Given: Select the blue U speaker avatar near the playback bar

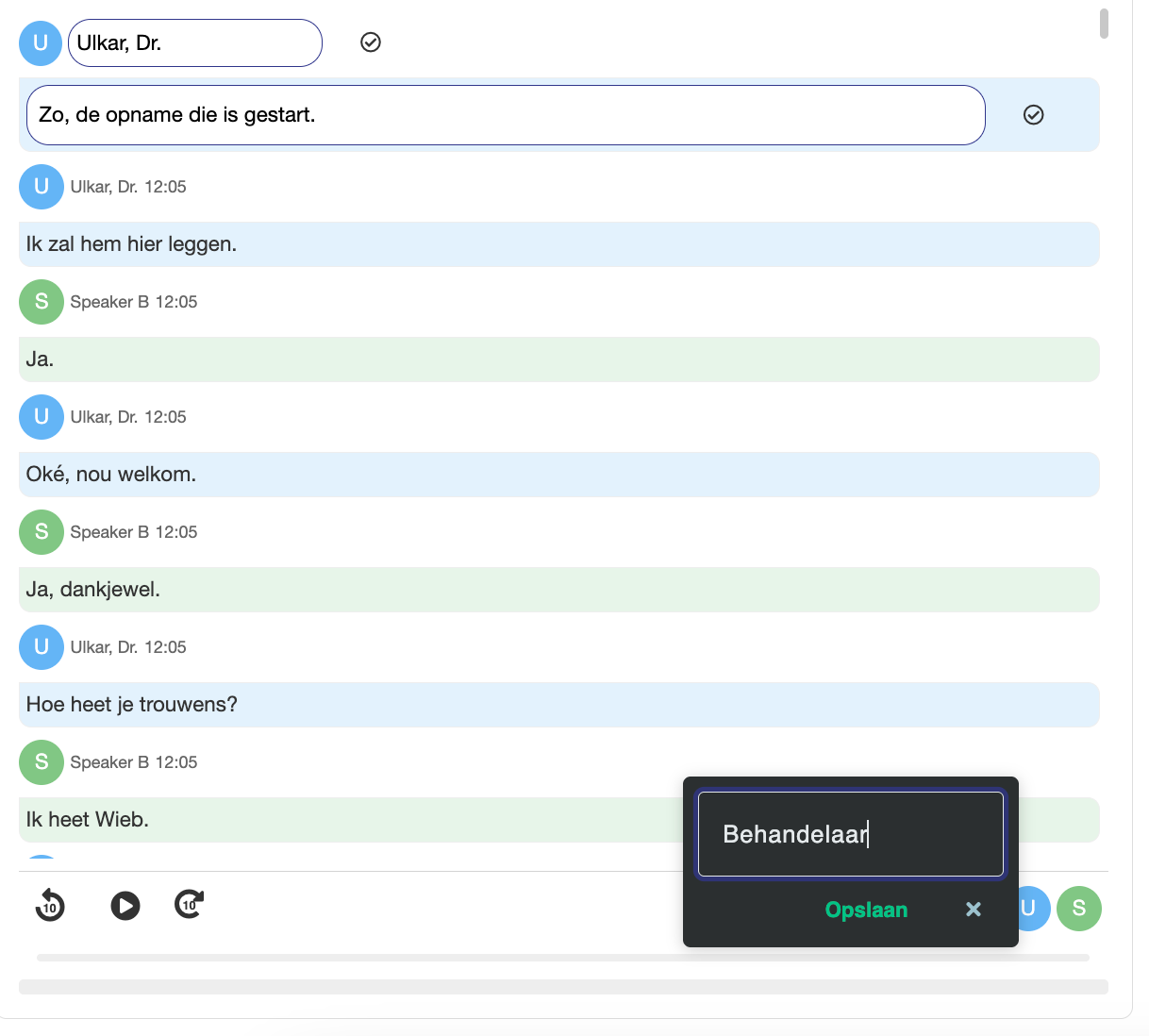Looking at the screenshot, I should [1030, 909].
